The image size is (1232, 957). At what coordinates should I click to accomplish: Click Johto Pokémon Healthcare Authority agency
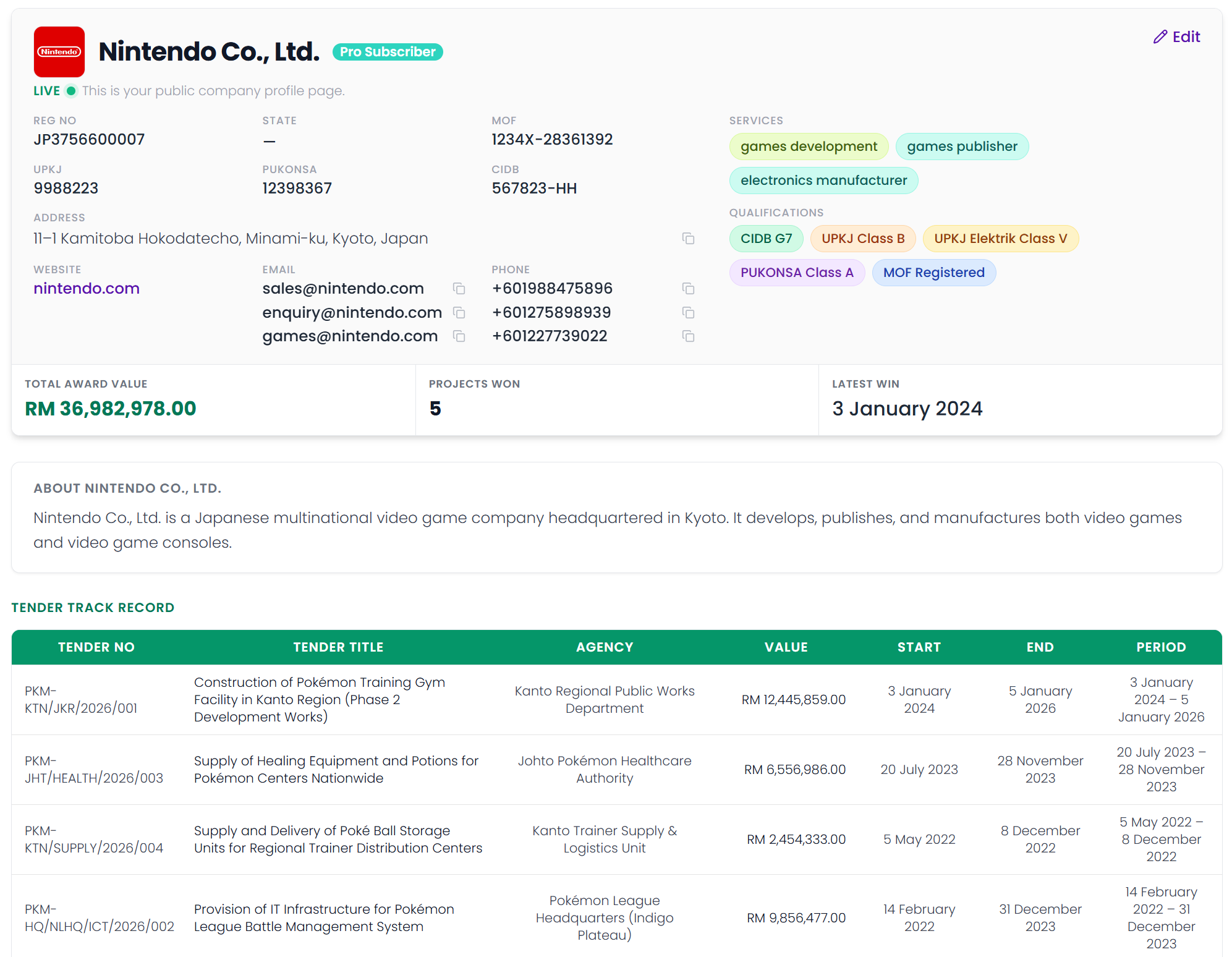click(605, 770)
